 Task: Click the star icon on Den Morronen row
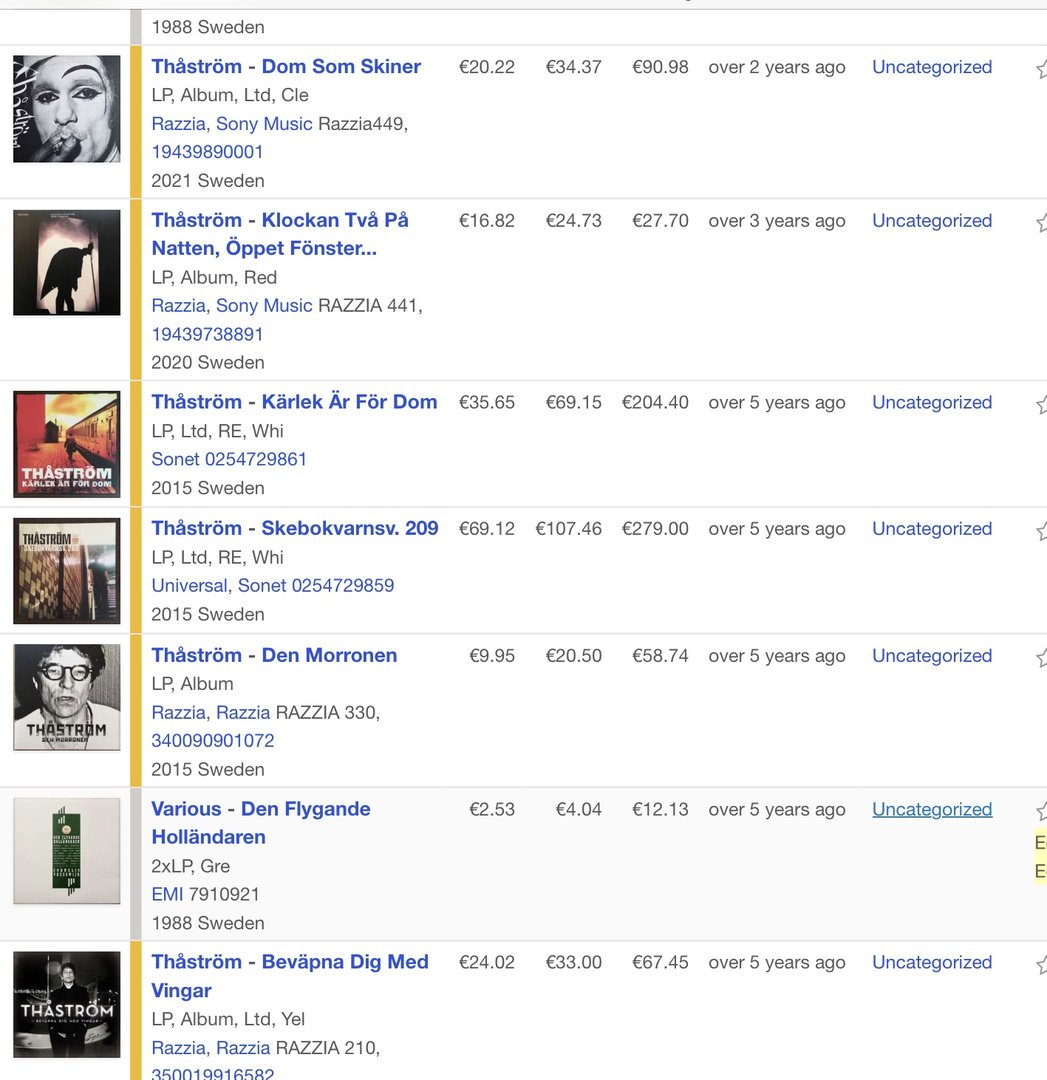(1041, 656)
